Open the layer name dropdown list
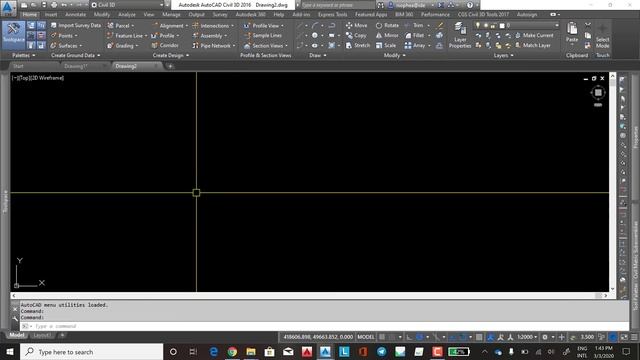The height and width of the screenshot is (360, 640). pyautogui.click(x=516, y=25)
